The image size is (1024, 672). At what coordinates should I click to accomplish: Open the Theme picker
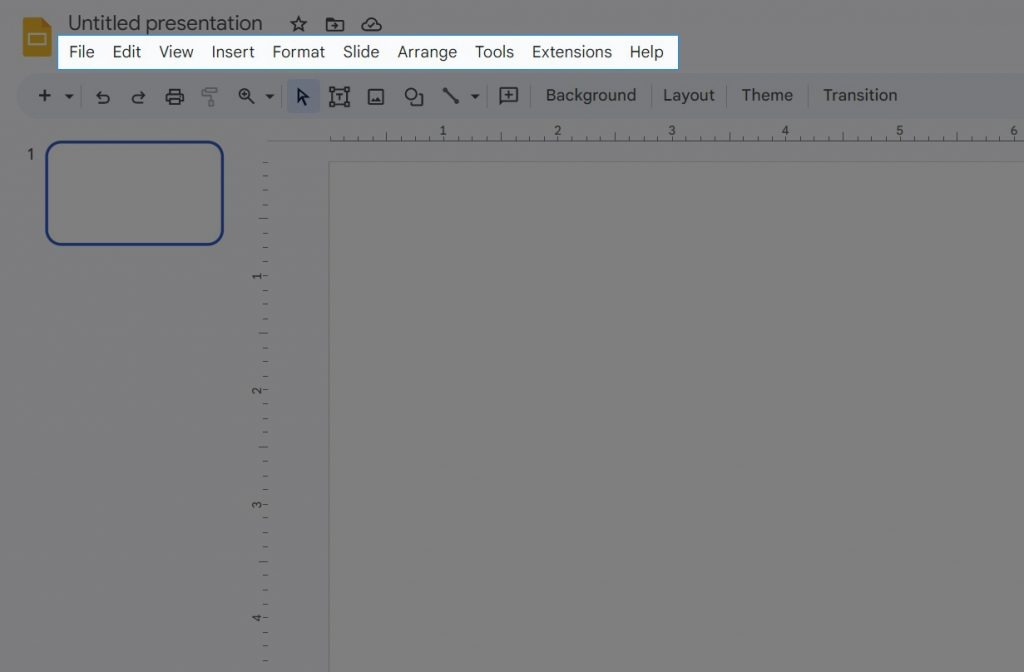(766, 95)
